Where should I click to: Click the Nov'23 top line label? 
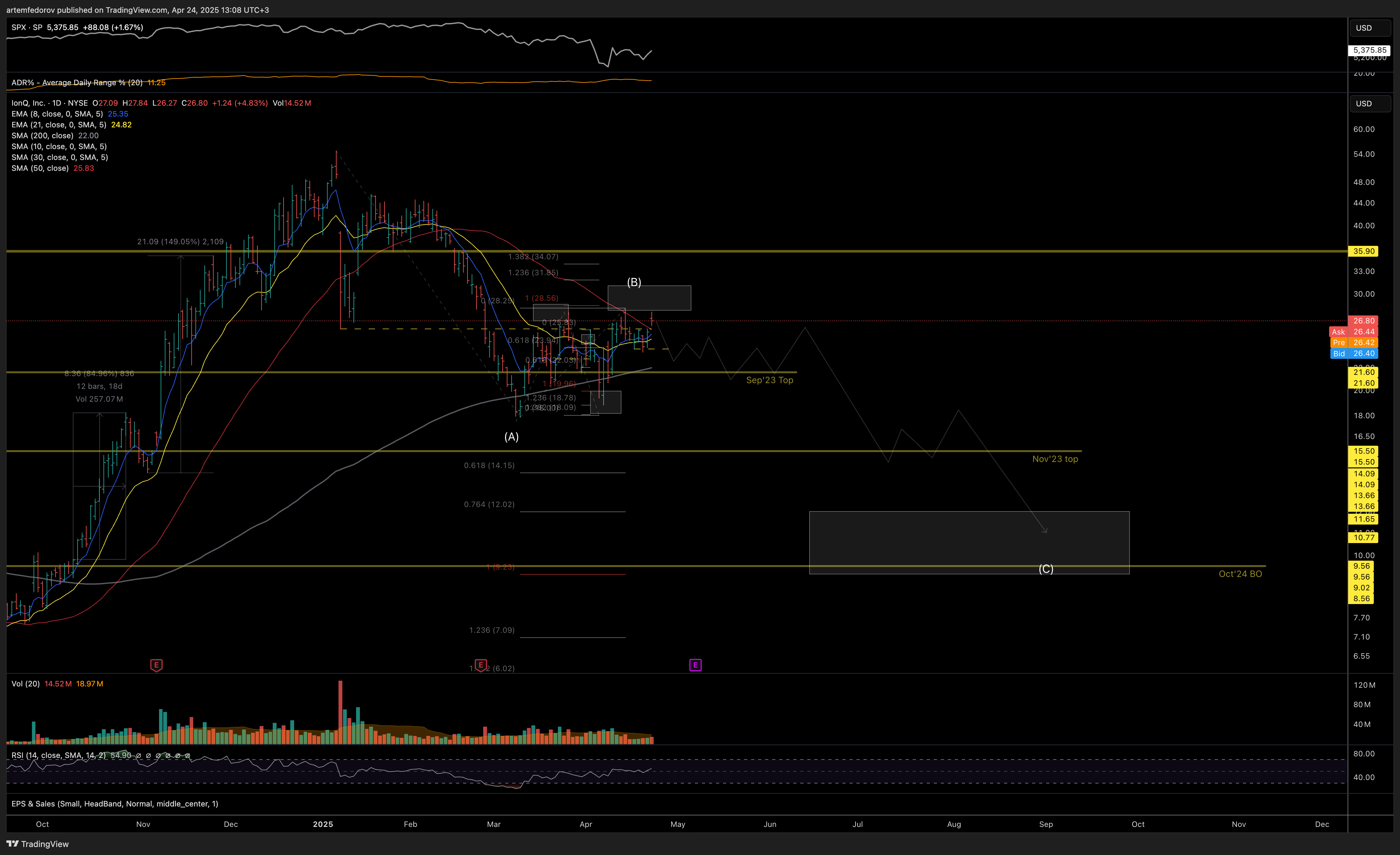(1055, 459)
